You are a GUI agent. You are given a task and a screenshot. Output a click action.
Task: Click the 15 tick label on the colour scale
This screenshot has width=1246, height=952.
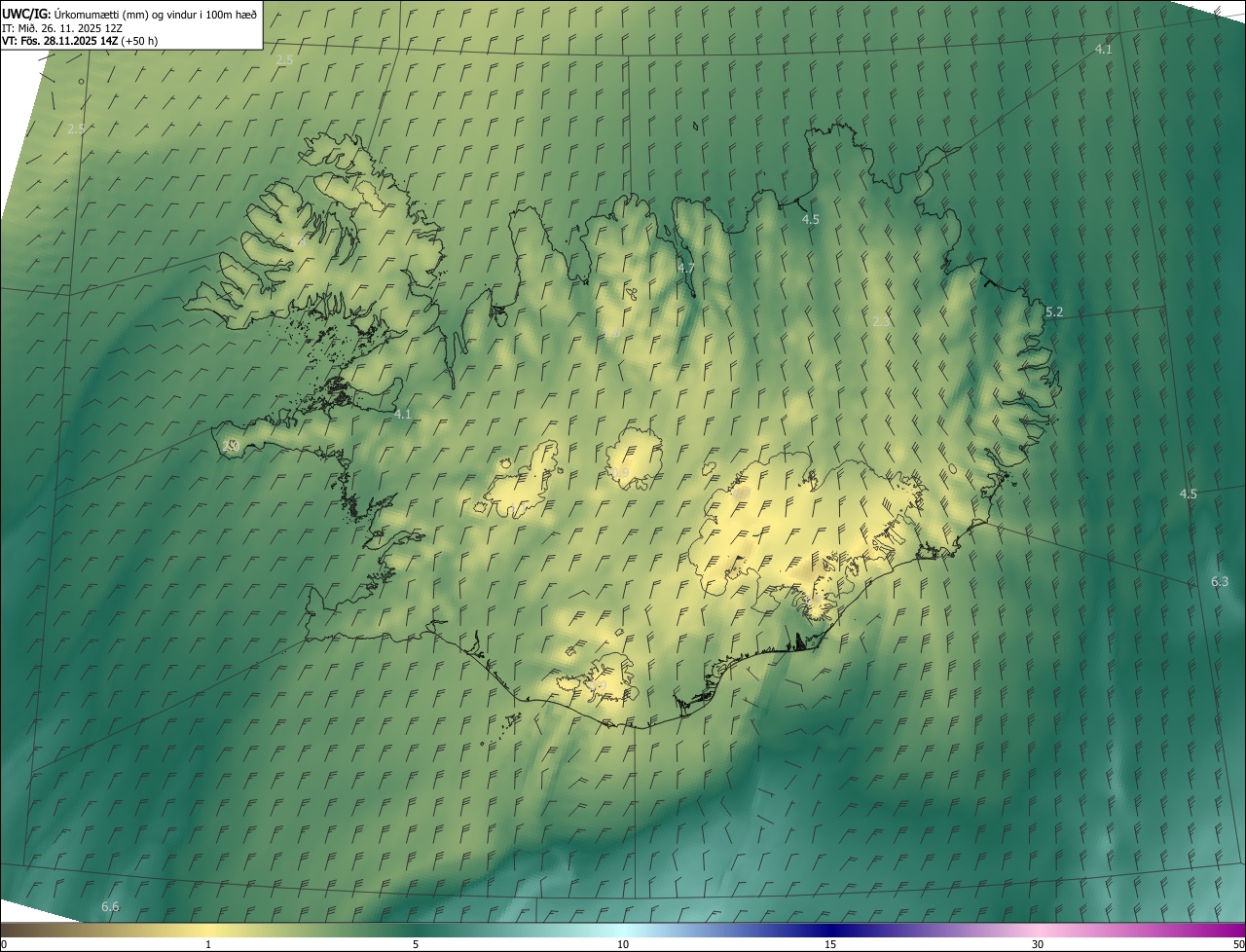[830, 944]
